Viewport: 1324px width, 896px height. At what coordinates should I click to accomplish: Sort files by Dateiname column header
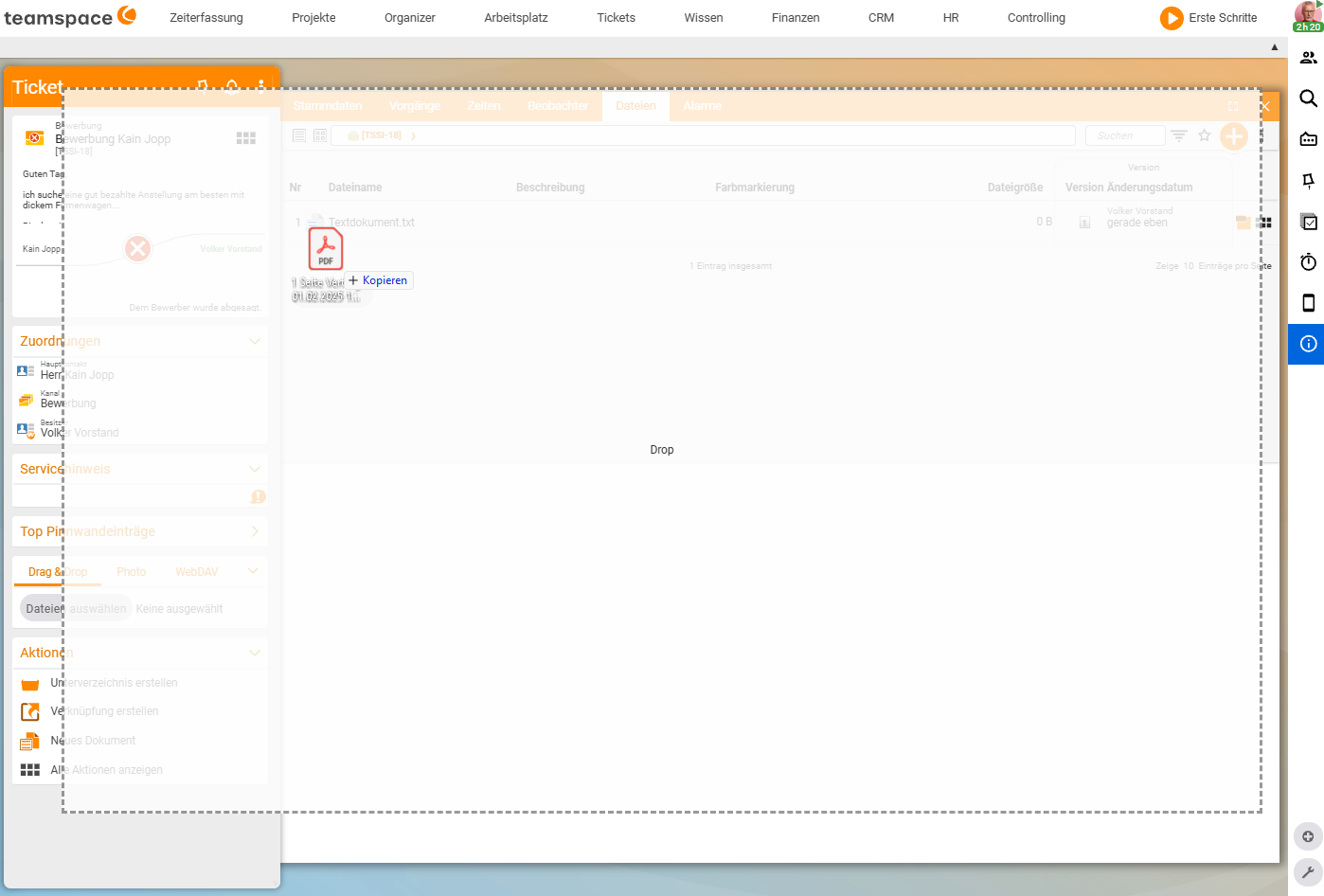[x=355, y=188]
